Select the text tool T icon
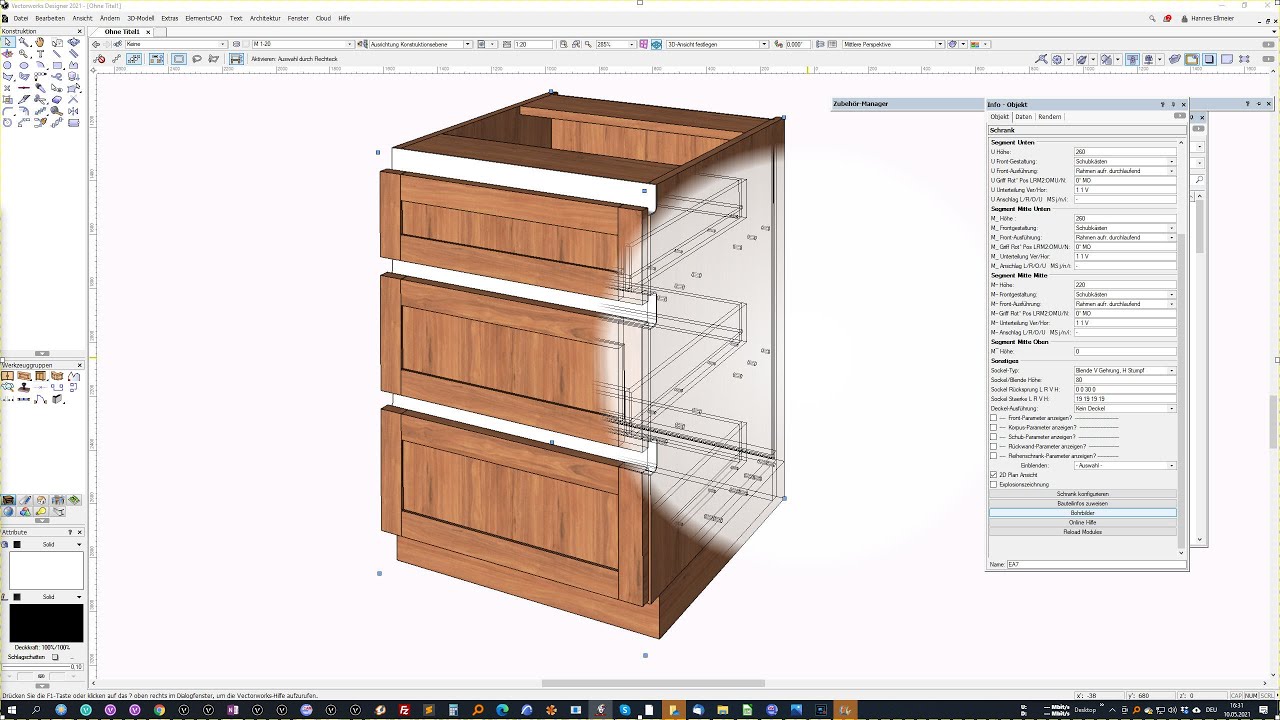This screenshot has width=1280, height=720. pos(40,54)
